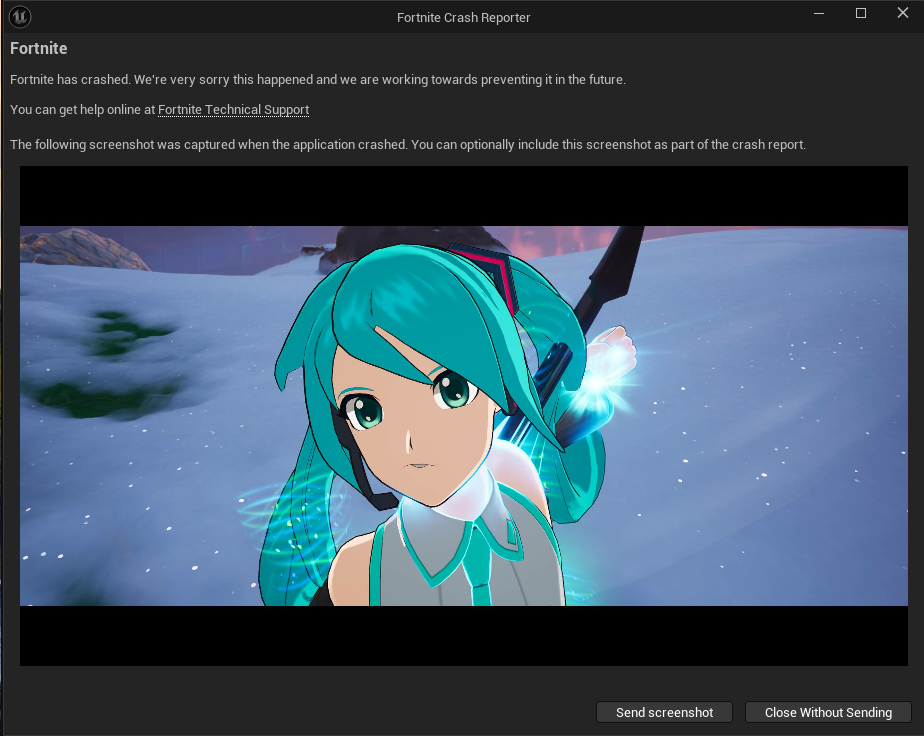The width and height of the screenshot is (924, 736).
Task: Click the "Fortnite Crash Reporter" title text
Action: pyautogui.click(x=463, y=18)
